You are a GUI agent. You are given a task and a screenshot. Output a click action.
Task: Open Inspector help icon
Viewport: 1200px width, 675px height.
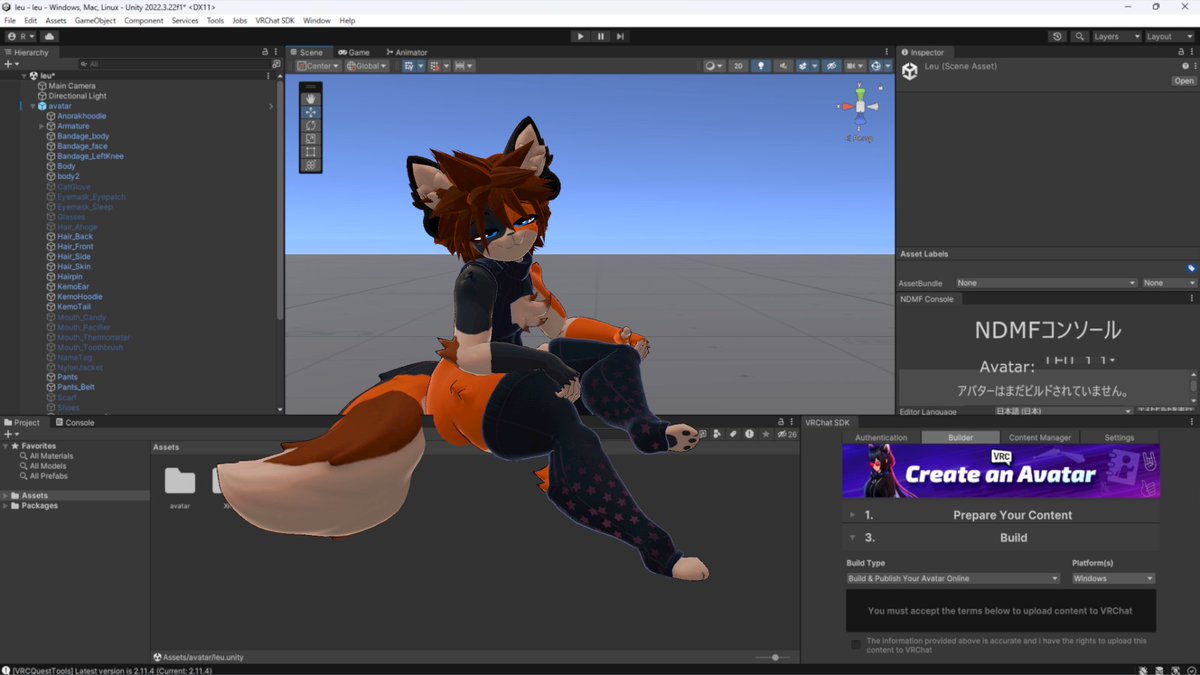[x=1185, y=66]
